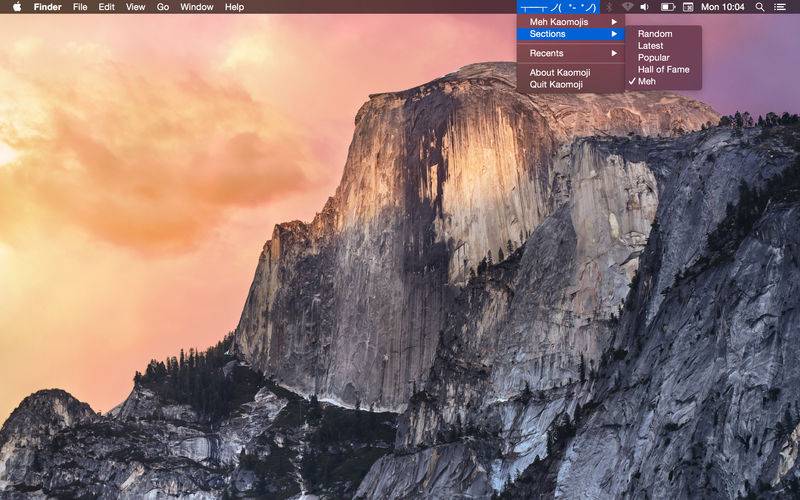800x500 pixels.
Task: Open the View menu
Action: coord(135,7)
